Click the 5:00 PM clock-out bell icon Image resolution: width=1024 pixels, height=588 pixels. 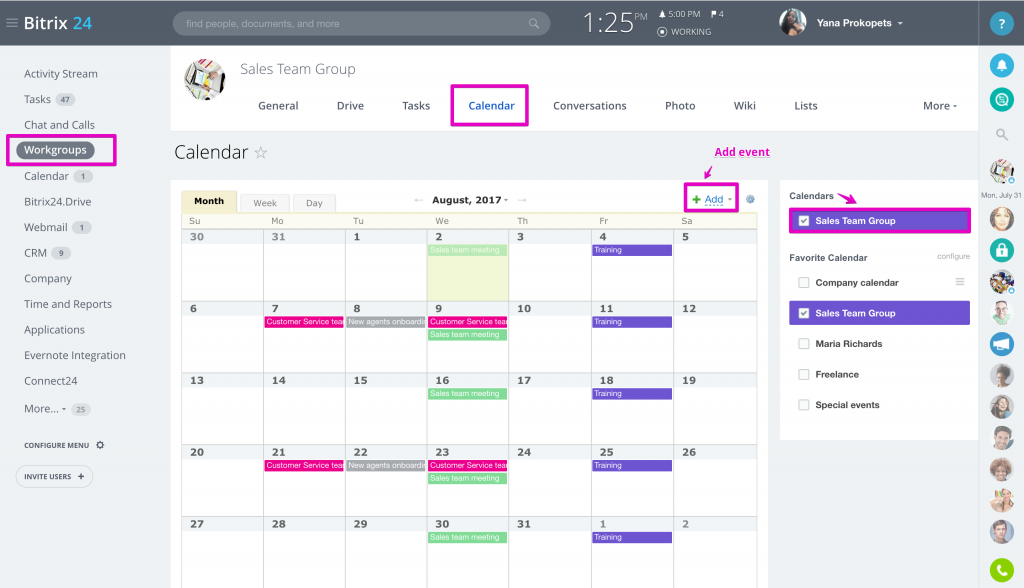click(662, 14)
